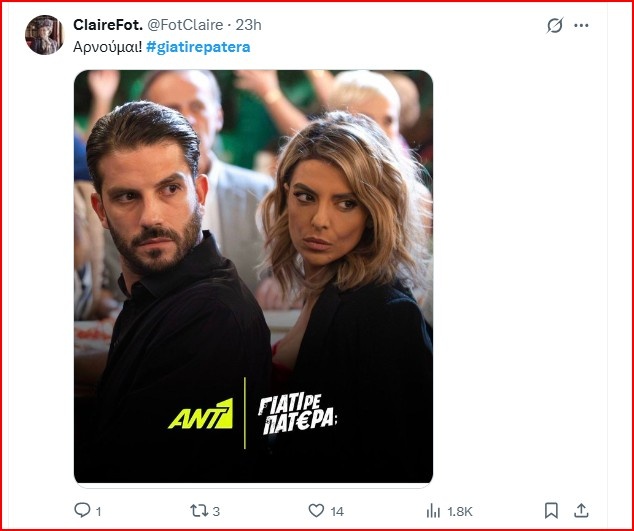Open view analytics bar chart icon
The height and width of the screenshot is (531, 634).
[x=433, y=510]
